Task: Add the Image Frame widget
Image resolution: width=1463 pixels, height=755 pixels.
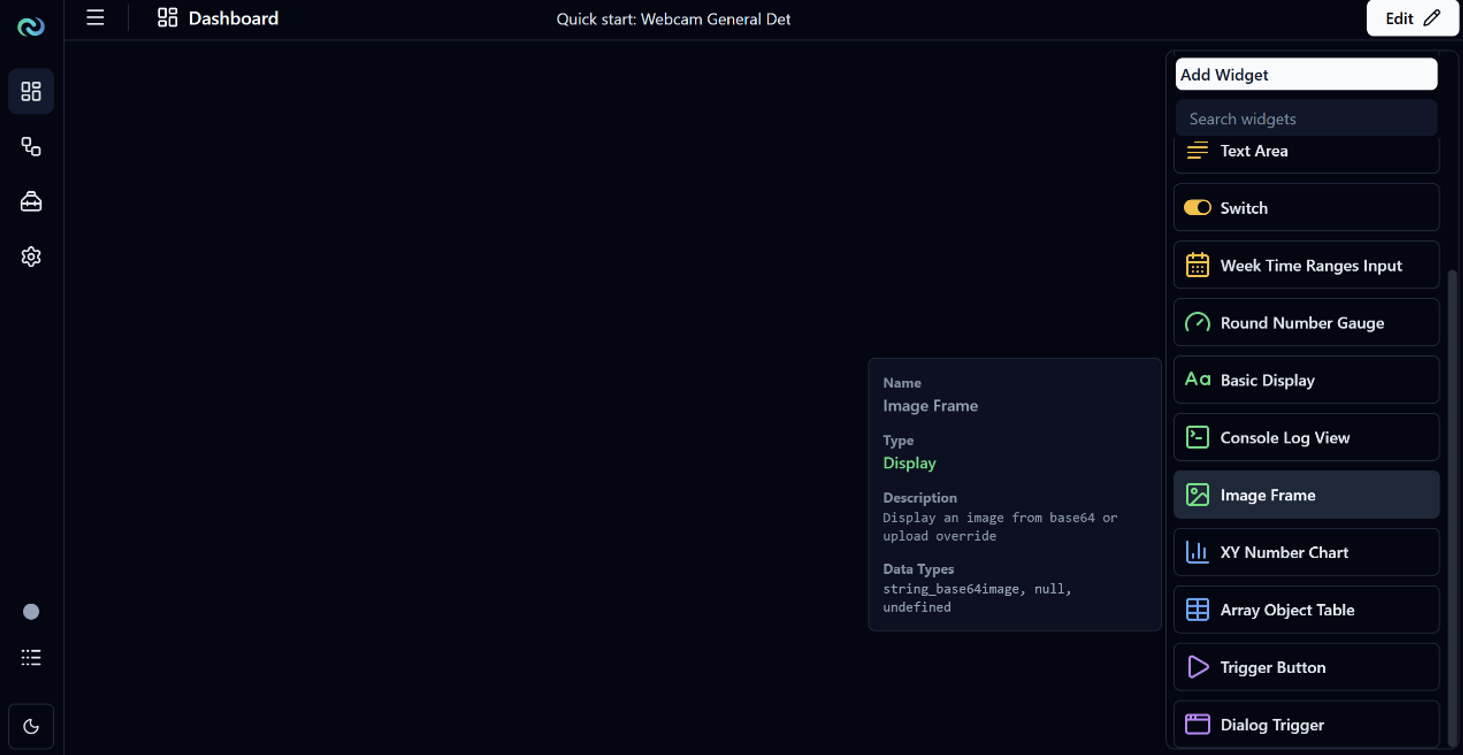Action: [x=1306, y=495]
